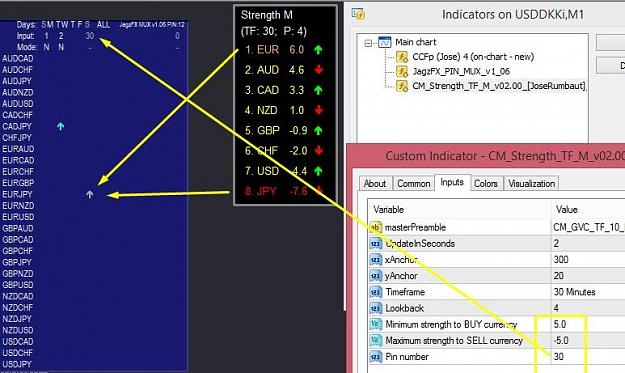The height and width of the screenshot is (373, 625).
Task: Click the NZD down arrow in Strength panel
Action: coord(318,110)
